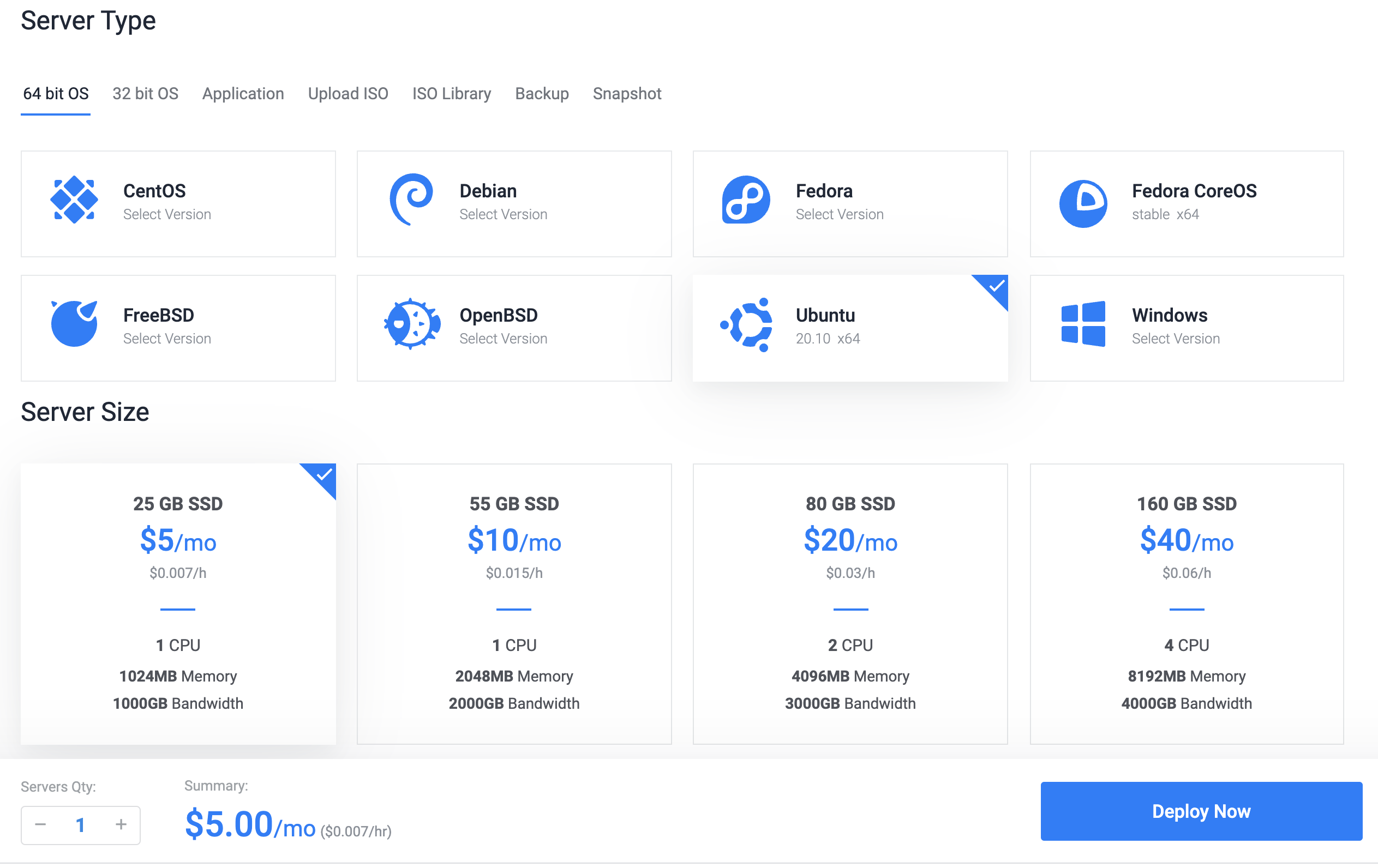
Task: Click the CentOS logo icon
Action: pos(74,200)
